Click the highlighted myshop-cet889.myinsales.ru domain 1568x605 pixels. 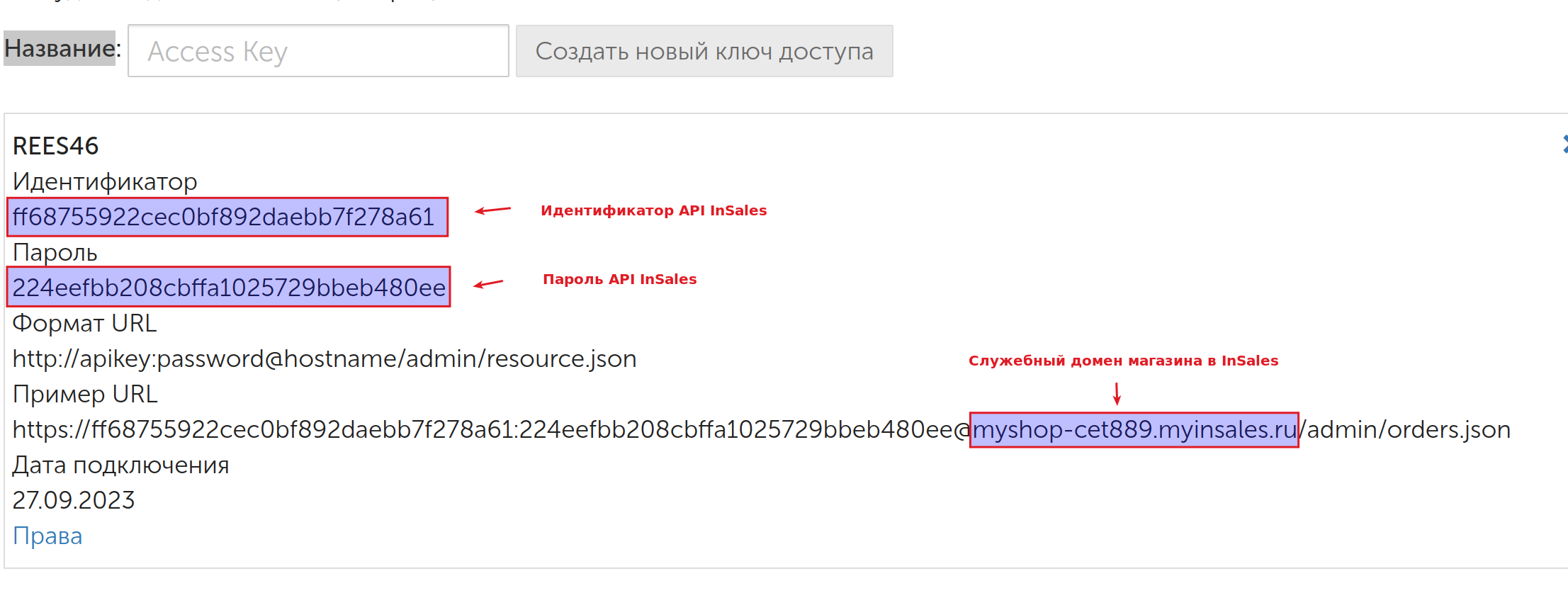1134,429
